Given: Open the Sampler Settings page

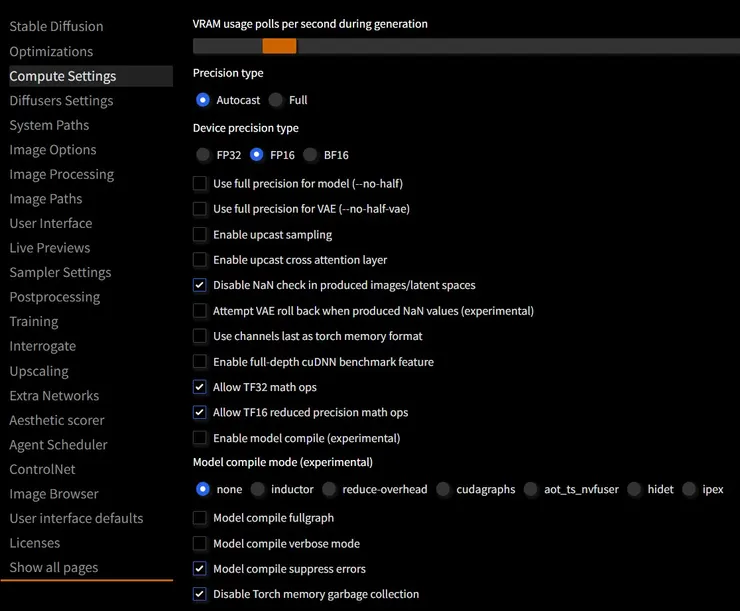Looking at the screenshot, I should 60,272.
